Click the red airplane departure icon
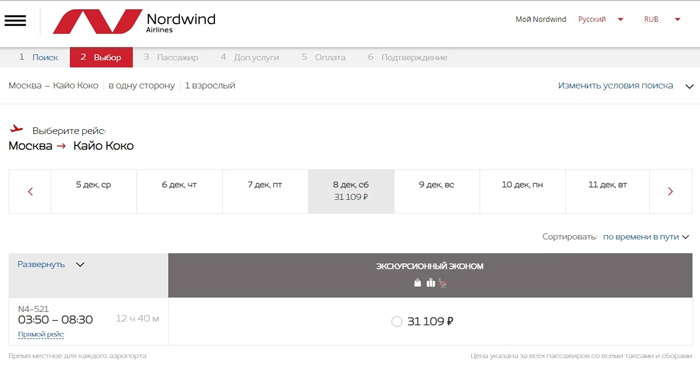 pos(17,129)
